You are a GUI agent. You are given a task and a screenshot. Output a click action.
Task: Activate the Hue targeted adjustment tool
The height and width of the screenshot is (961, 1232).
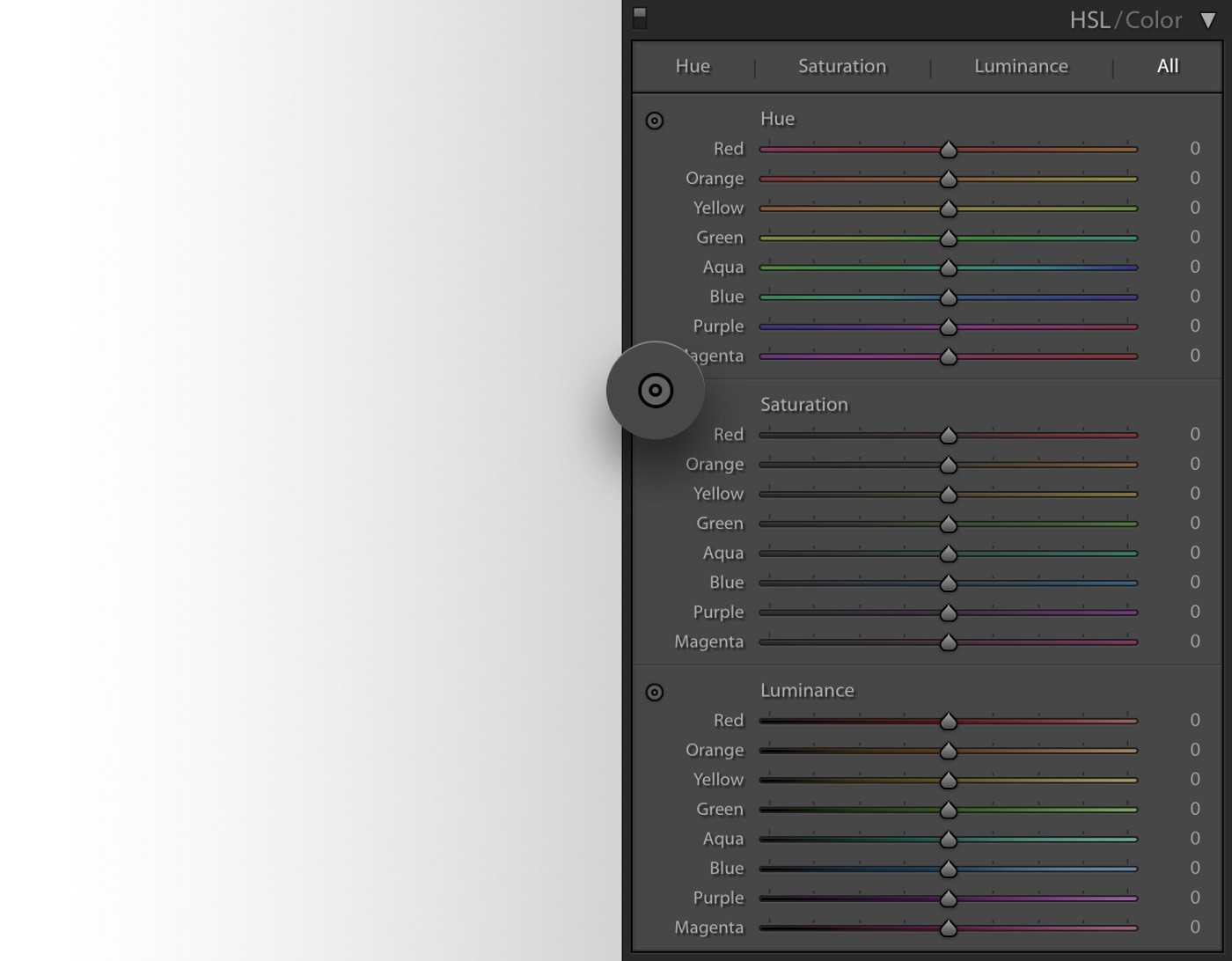(654, 121)
